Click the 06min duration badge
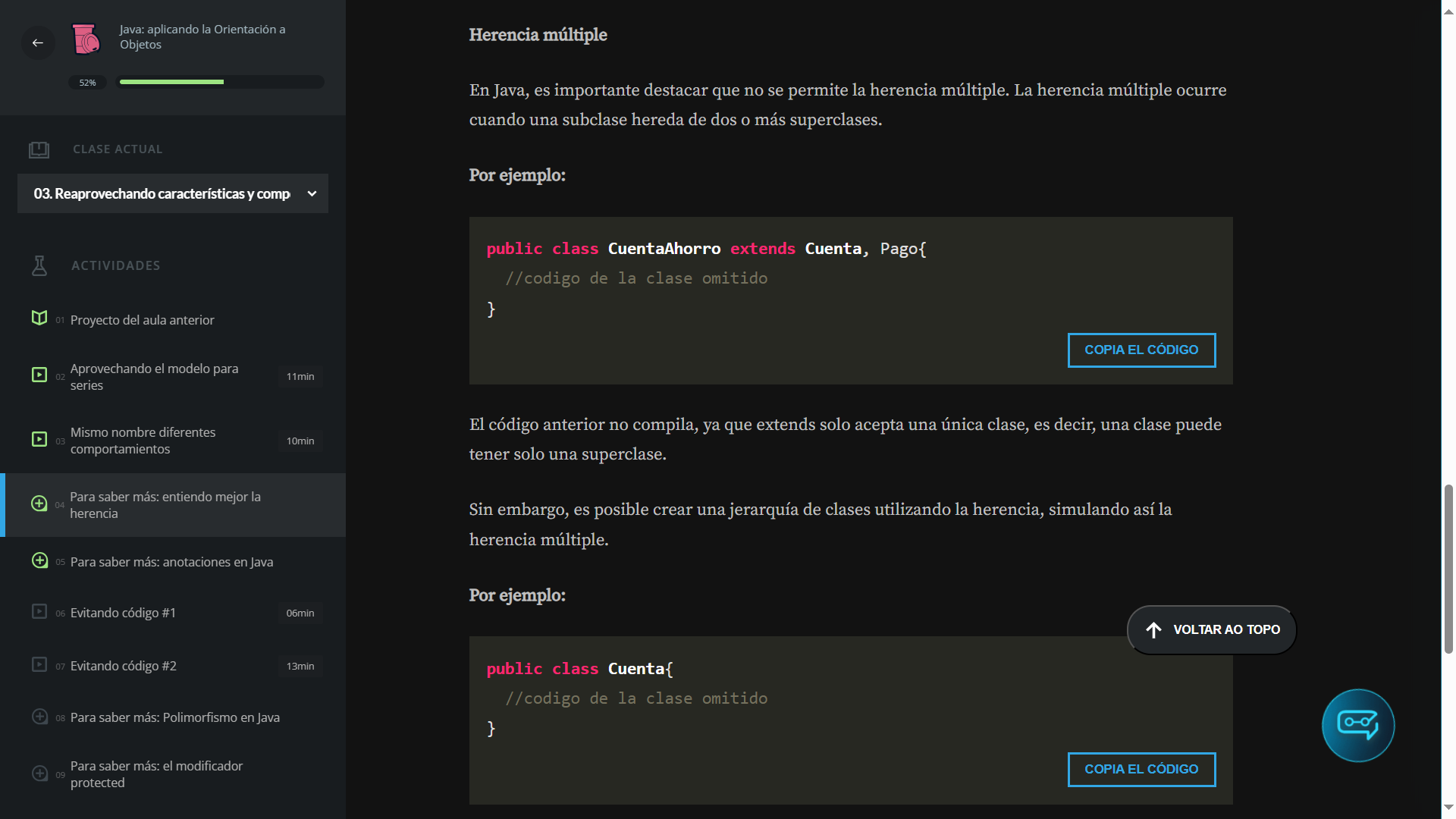Viewport: 1456px width, 819px height. (300, 613)
